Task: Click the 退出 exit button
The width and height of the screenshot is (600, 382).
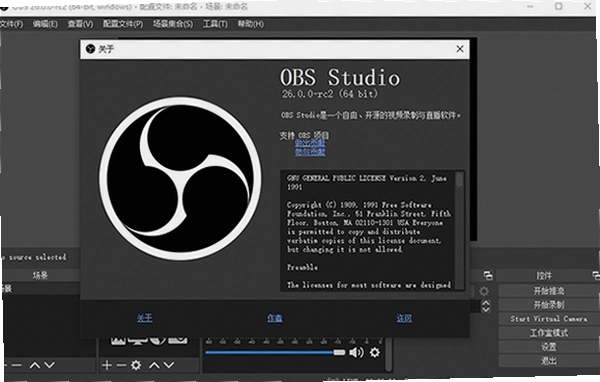Action: pos(549,361)
